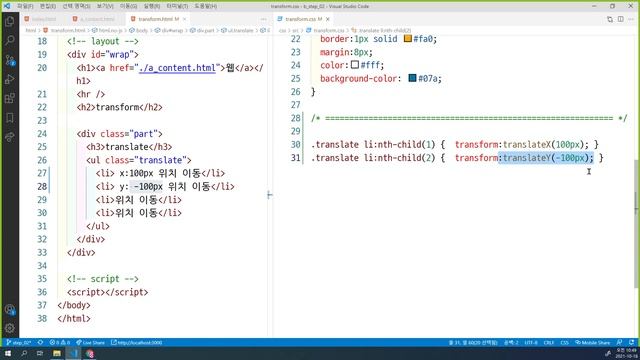Viewport: 640px width, 360px height.
Task: Open the Search view in activity bar
Action: [x=10, y=40]
